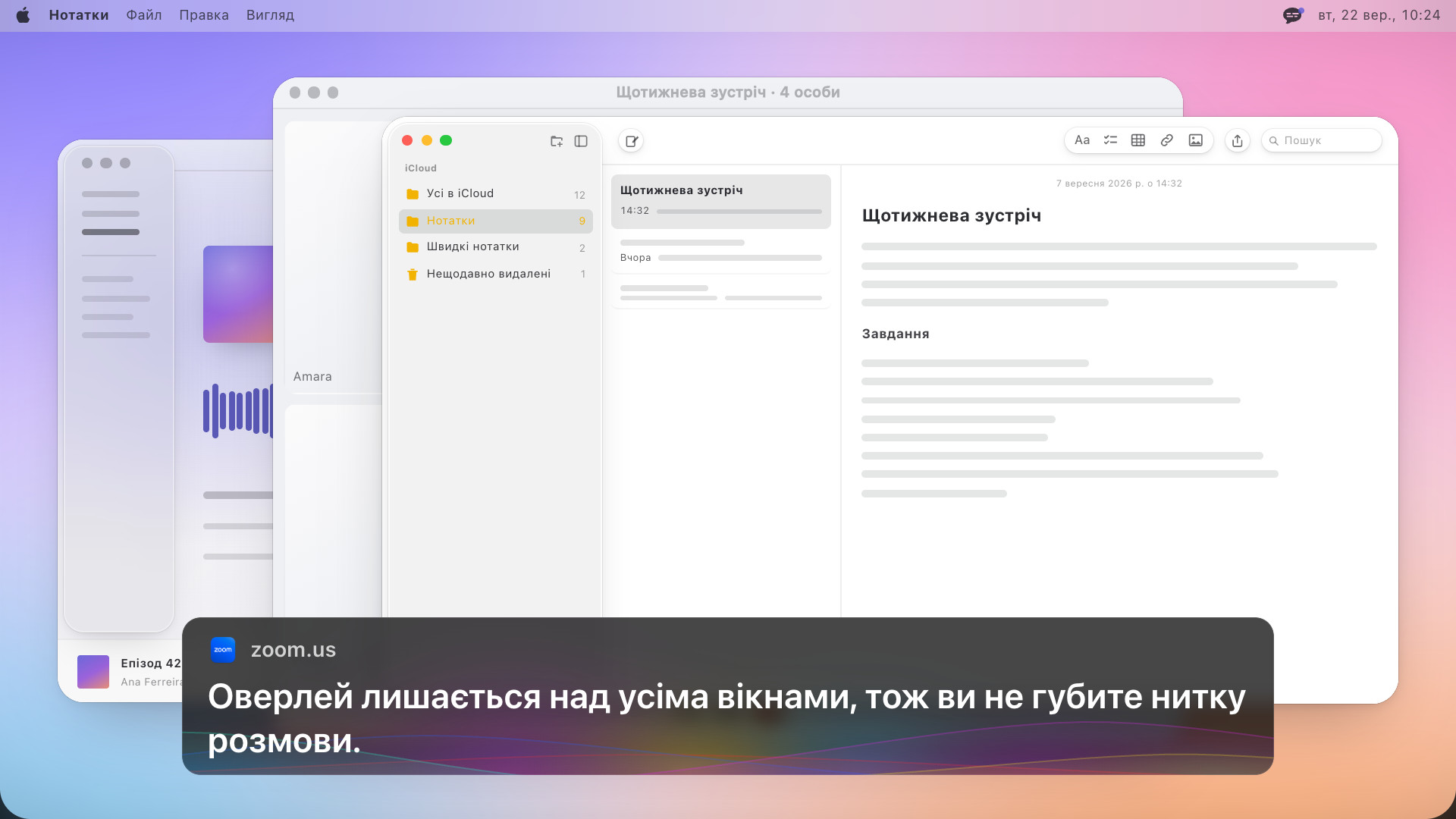
Task: Insert a checklist into the note
Action: pos(1110,140)
